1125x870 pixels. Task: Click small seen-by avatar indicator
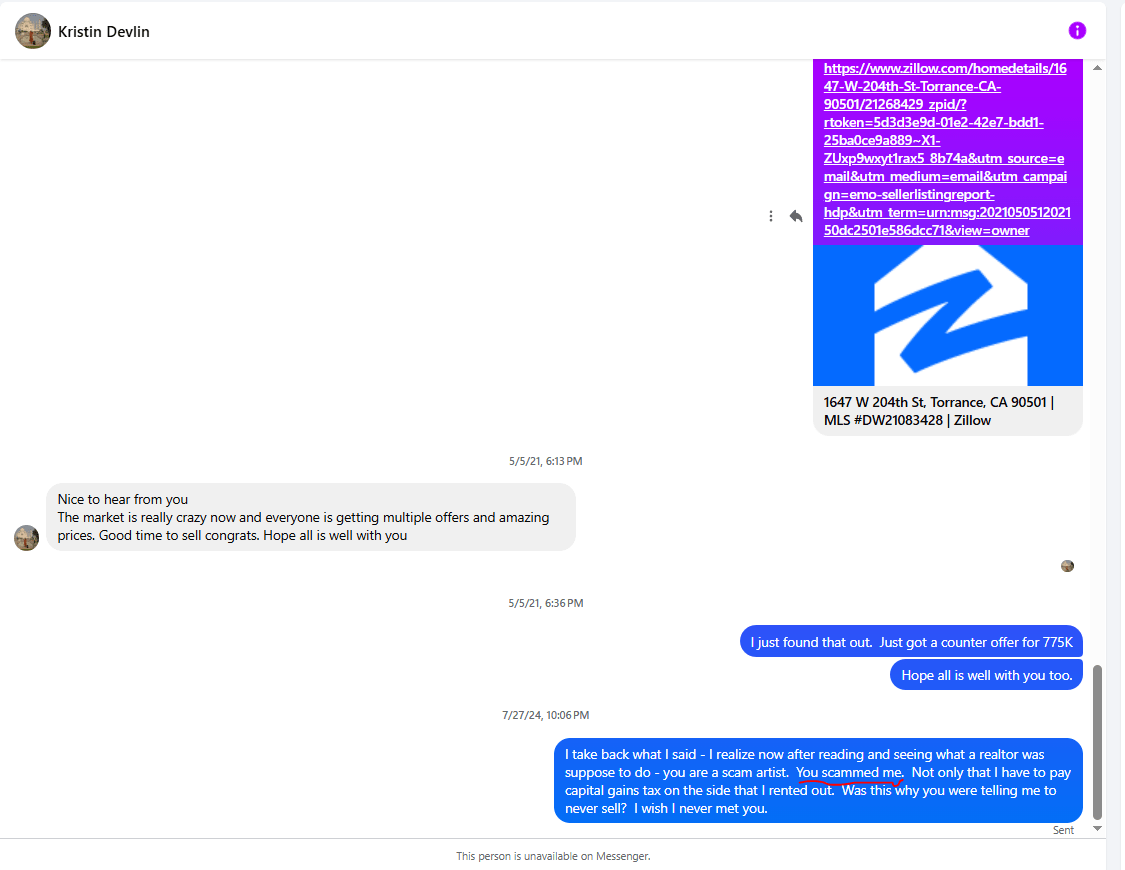pos(1068,566)
